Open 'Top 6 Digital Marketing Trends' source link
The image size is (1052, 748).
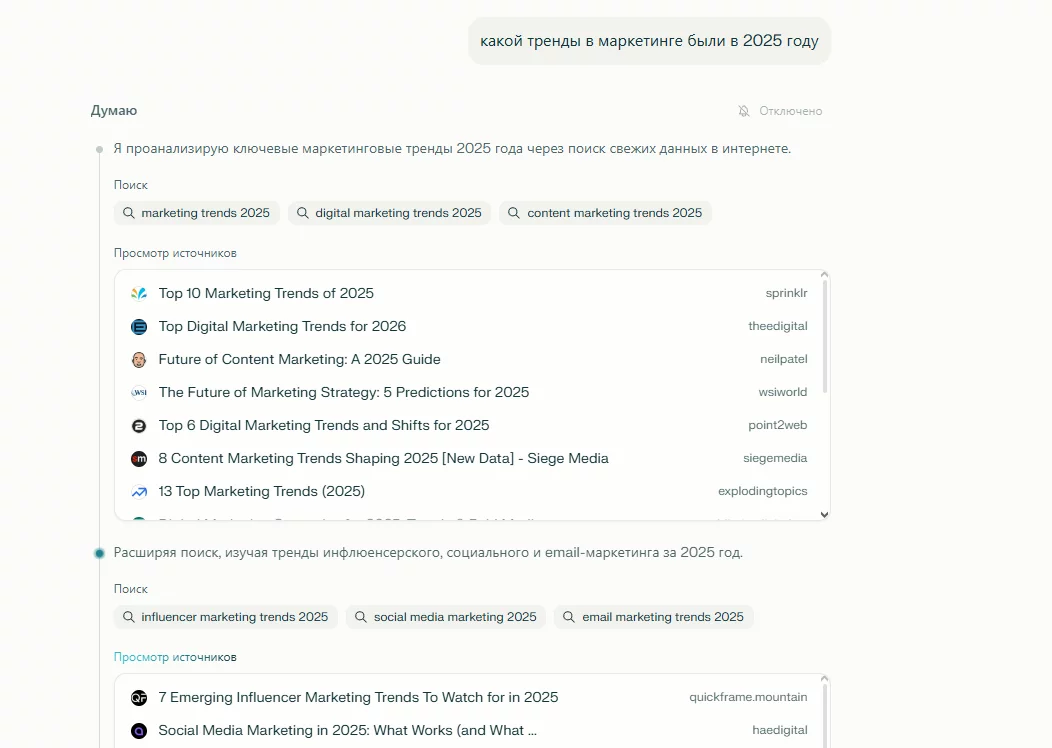324,426
